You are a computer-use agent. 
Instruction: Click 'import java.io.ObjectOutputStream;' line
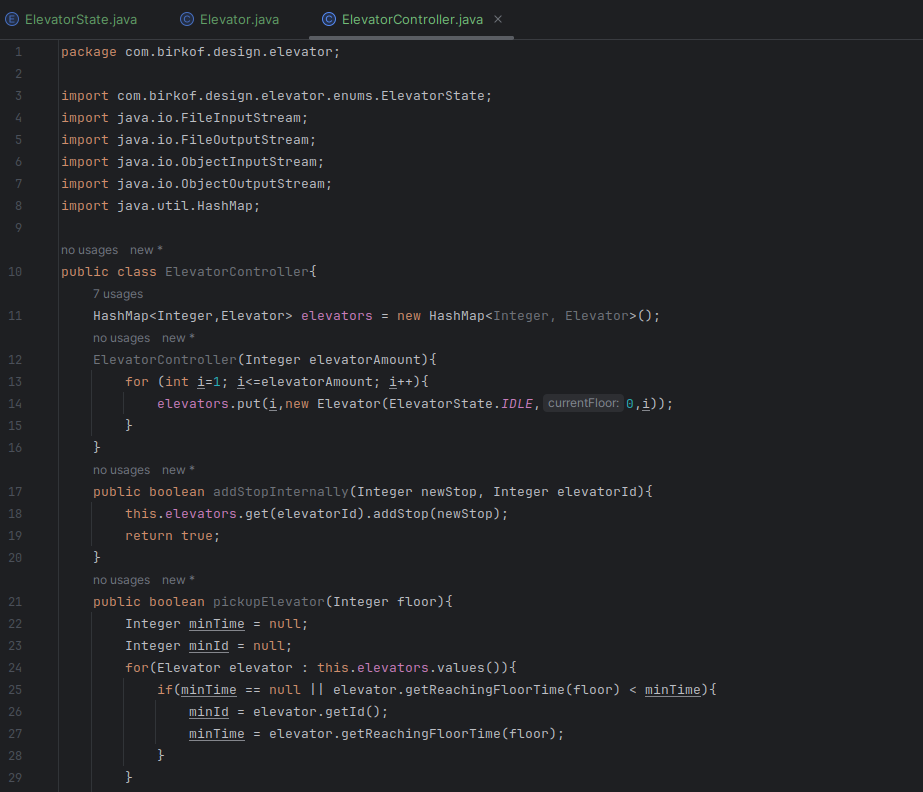click(x=197, y=184)
